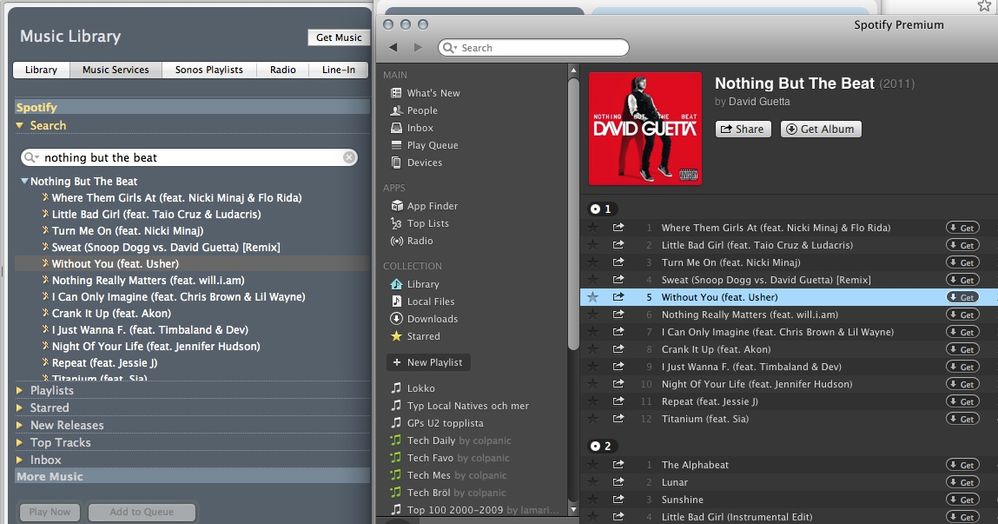
Task: Switch to Library tab in Music Library
Action: click(41, 69)
